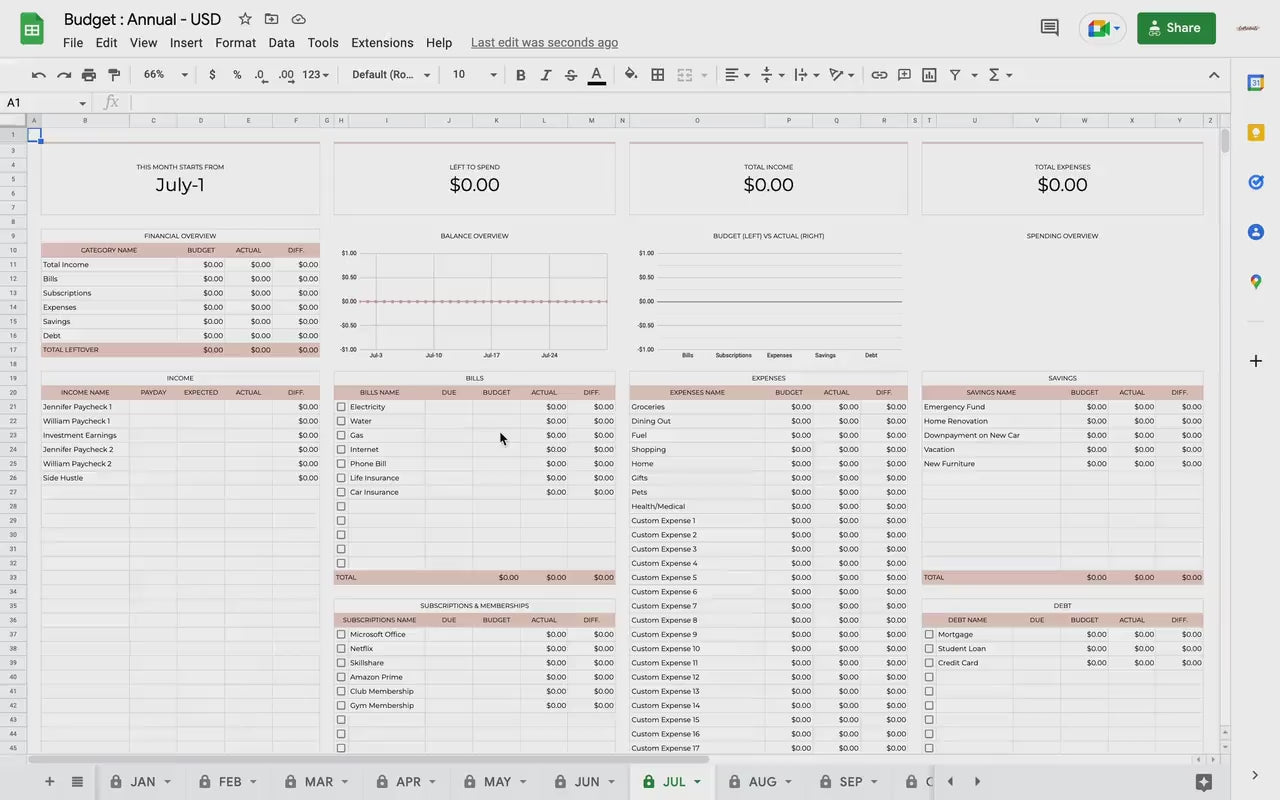Open the Format menu
1280x800 pixels.
235,43
